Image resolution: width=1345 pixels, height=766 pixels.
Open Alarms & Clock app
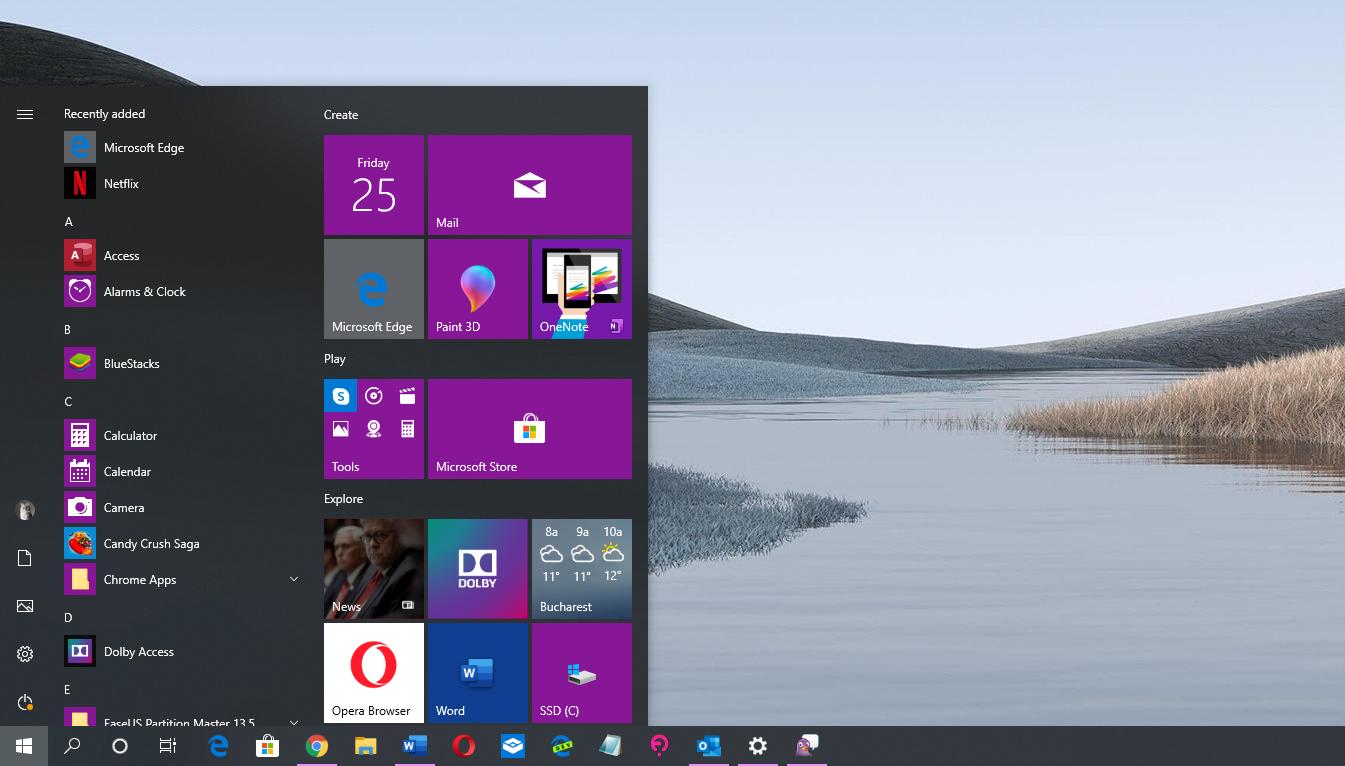click(184, 292)
